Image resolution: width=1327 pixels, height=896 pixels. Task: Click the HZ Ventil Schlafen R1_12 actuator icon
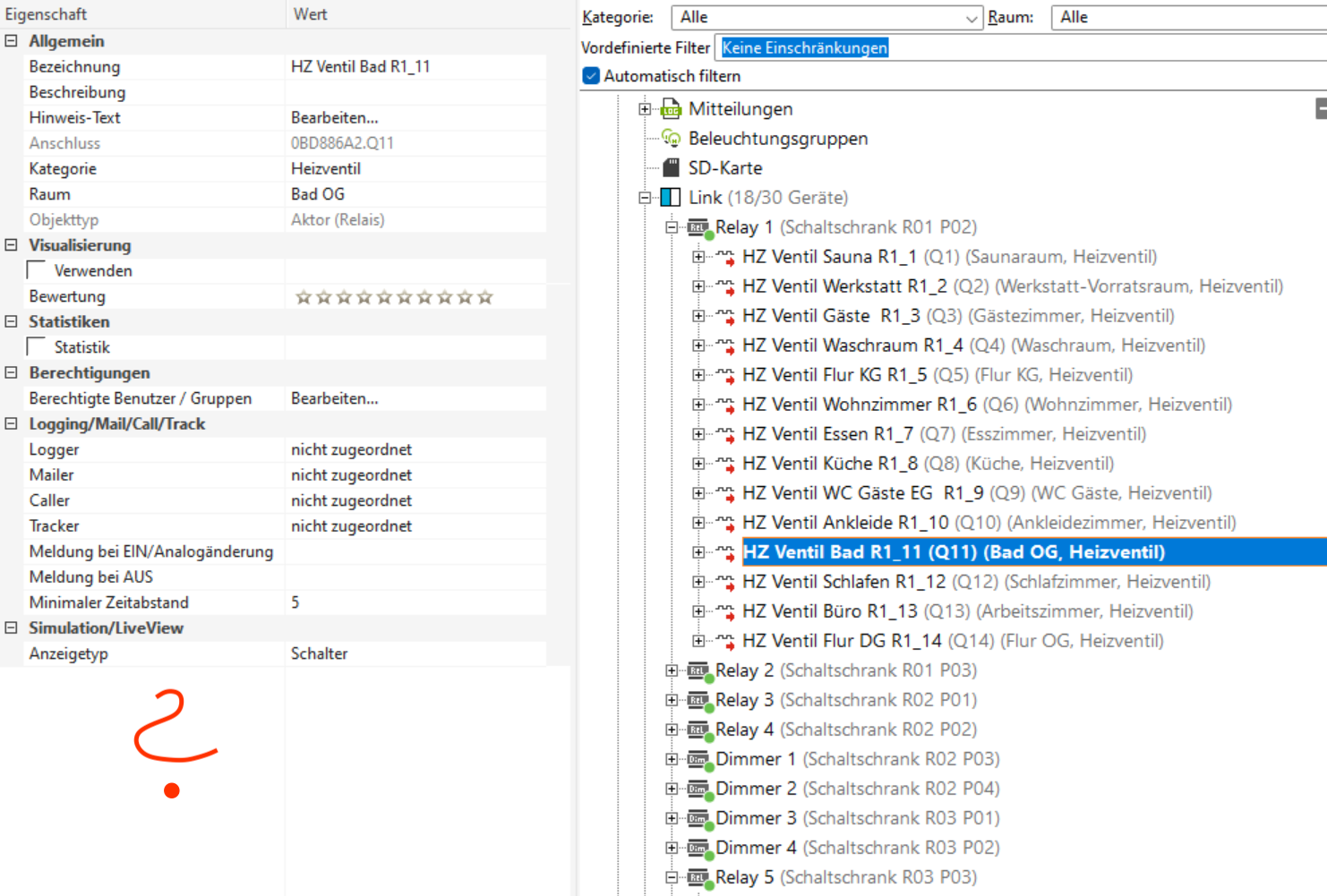725,583
